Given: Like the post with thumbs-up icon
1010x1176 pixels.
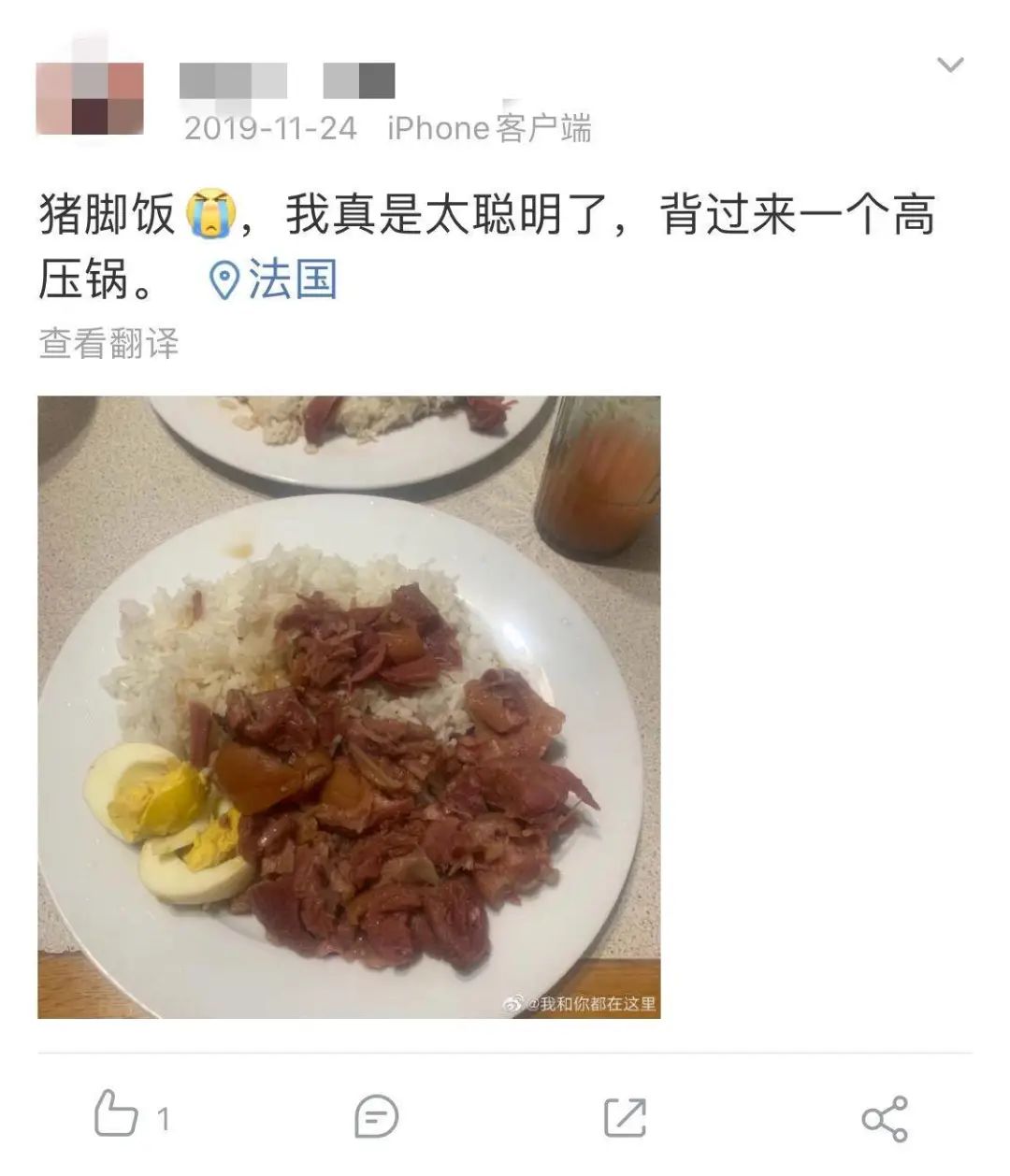Looking at the screenshot, I should click(x=116, y=1115).
